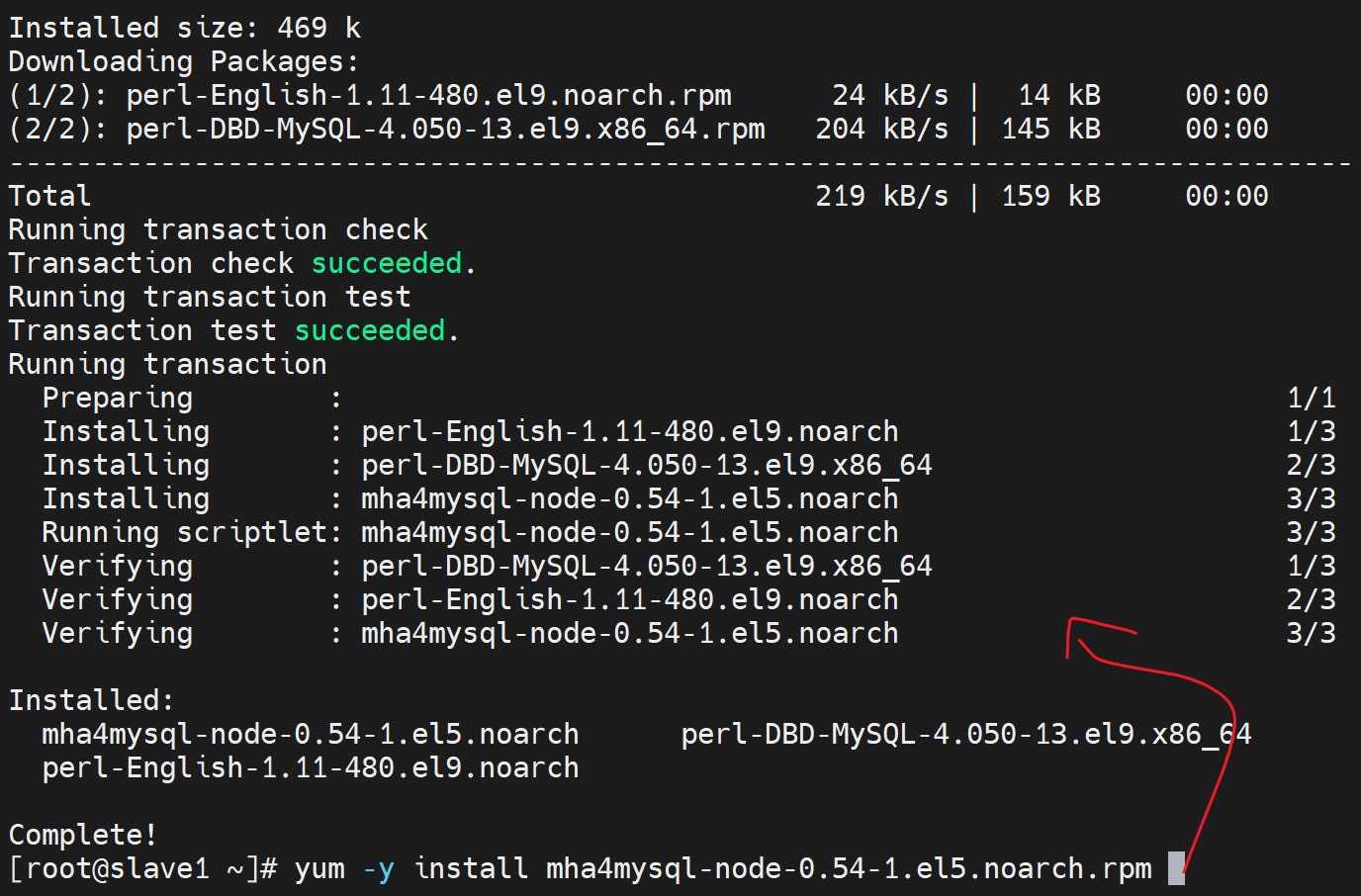This screenshot has height=896, width=1361.
Task: Click the 'Preparing' step label
Action: pos(118,398)
